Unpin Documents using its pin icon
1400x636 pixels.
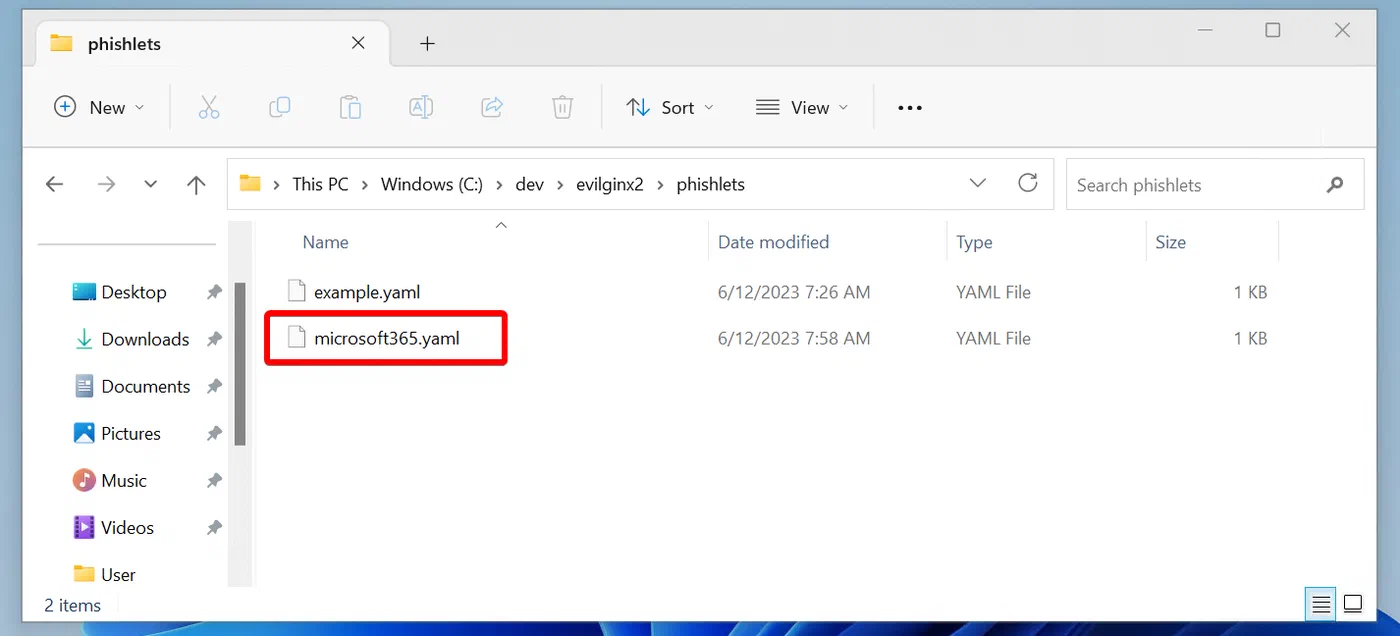pos(214,386)
